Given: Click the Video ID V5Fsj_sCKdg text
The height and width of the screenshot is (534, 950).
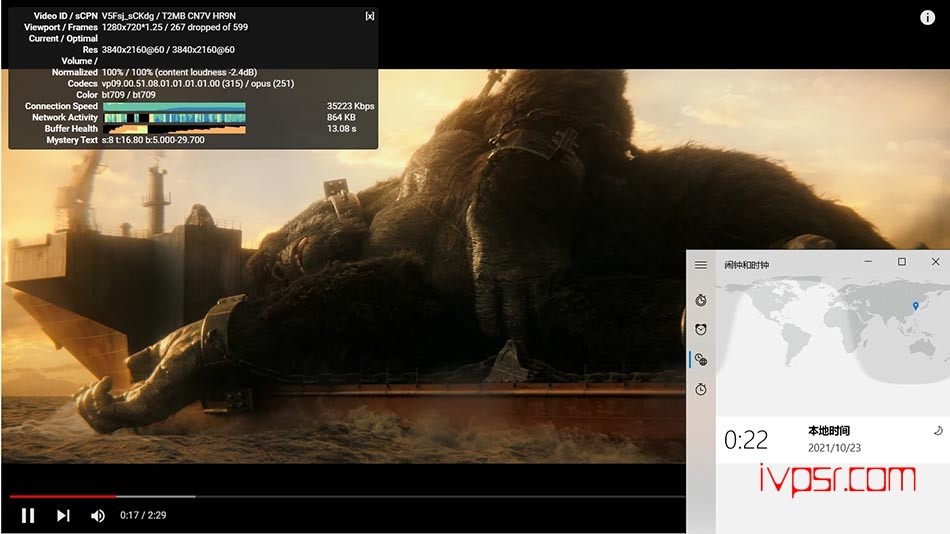Looking at the screenshot, I should pos(128,16).
